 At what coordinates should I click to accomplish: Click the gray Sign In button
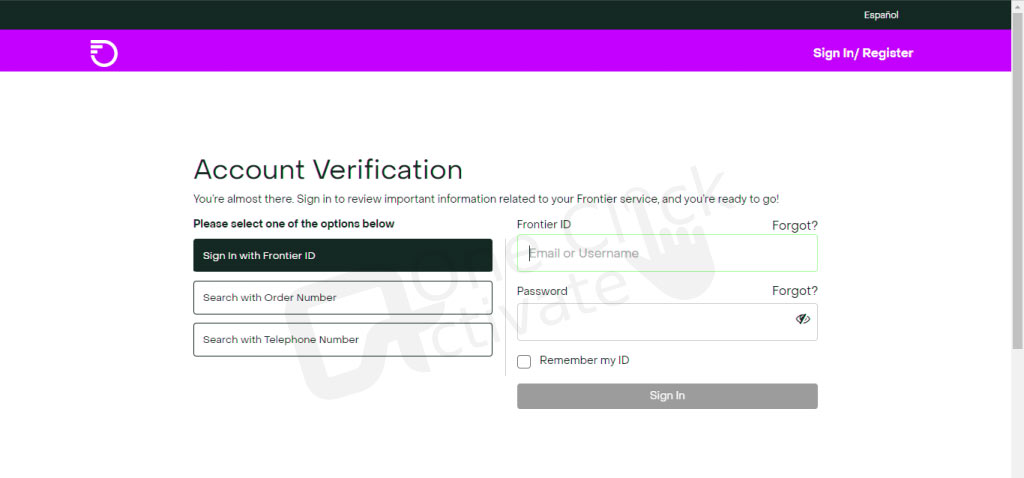coord(667,396)
